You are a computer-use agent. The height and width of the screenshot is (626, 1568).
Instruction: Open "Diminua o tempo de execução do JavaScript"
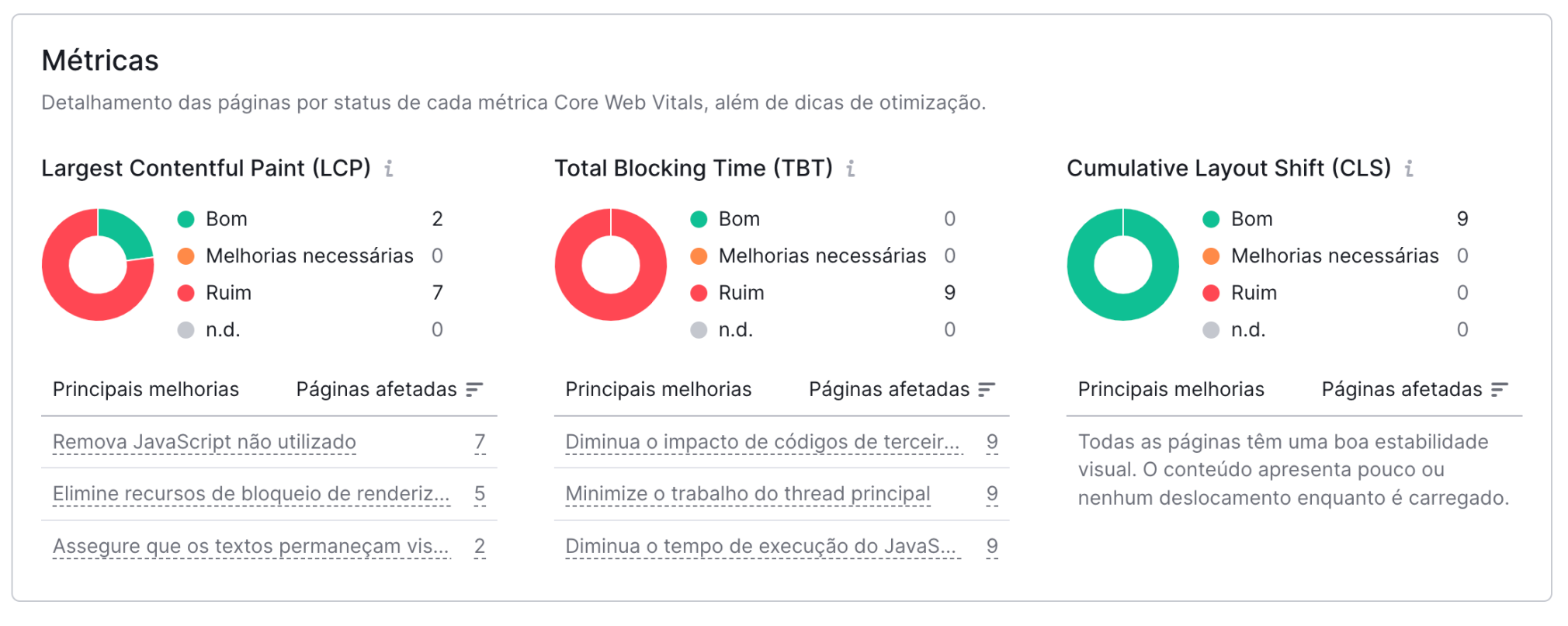(761, 545)
